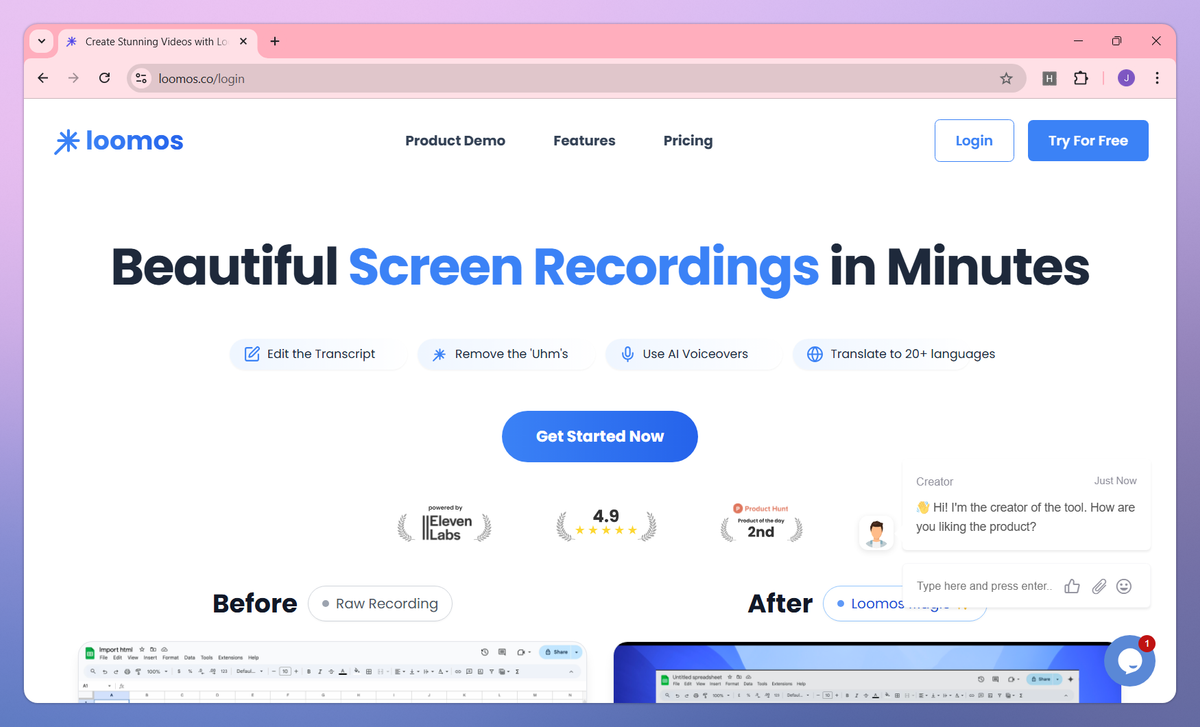Open the tab search dropdown arrow

(x=41, y=41)
